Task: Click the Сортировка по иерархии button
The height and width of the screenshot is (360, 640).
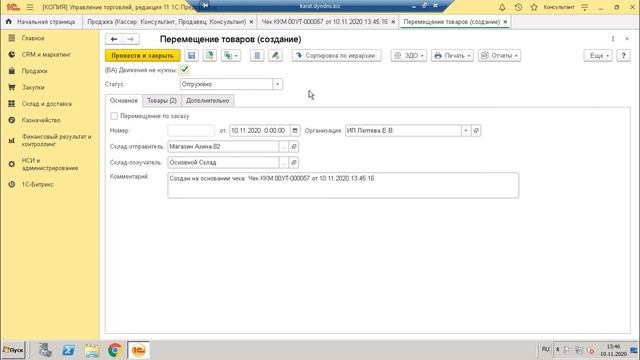Action: click(x=336, y=56)
